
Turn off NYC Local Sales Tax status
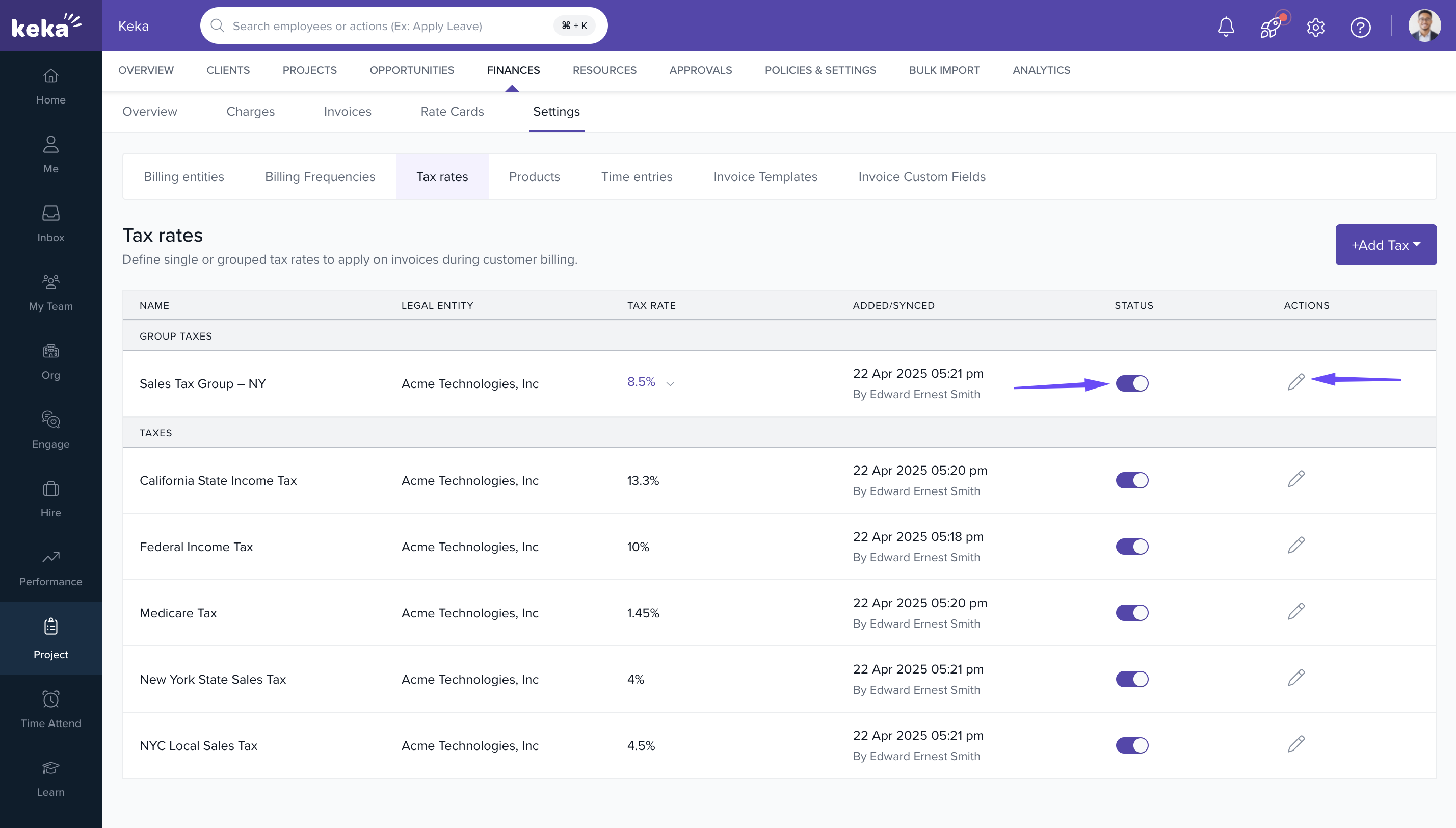tap(1131, 745)
